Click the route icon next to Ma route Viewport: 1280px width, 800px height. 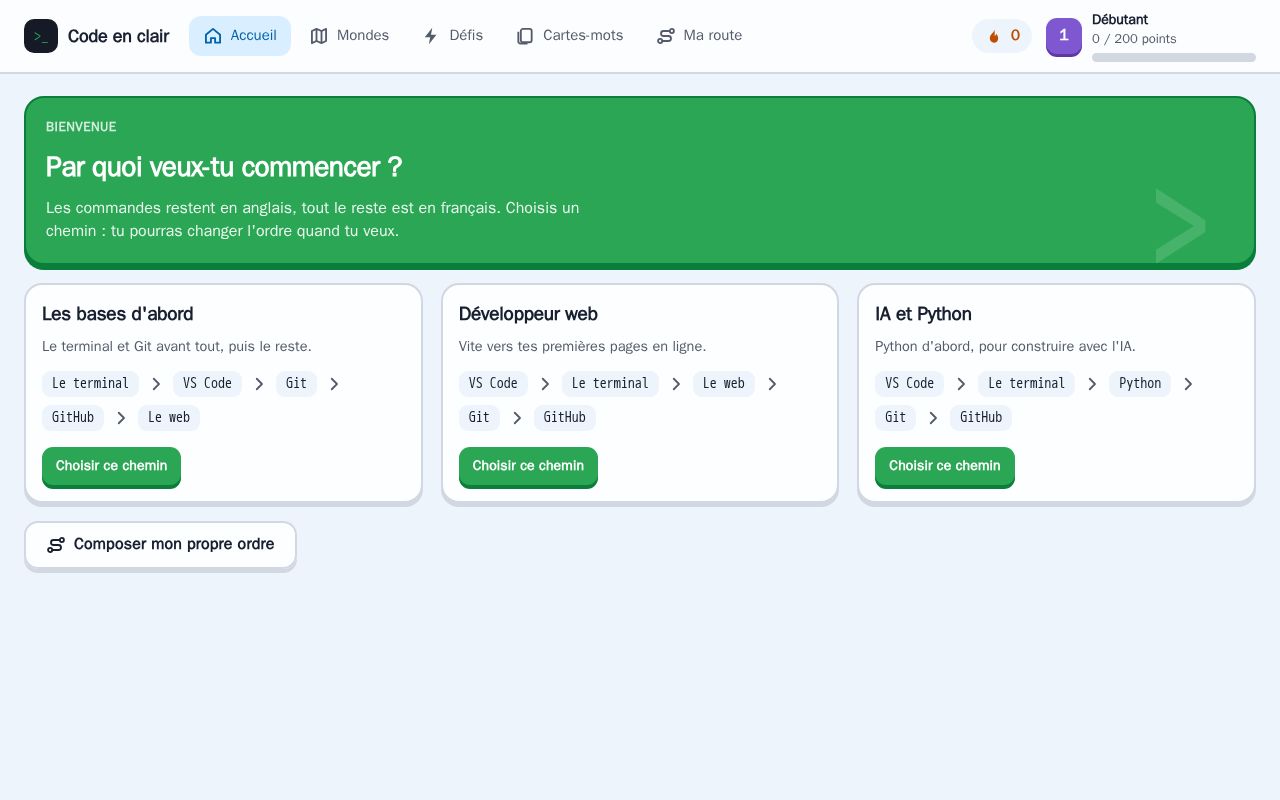point(666,36)
